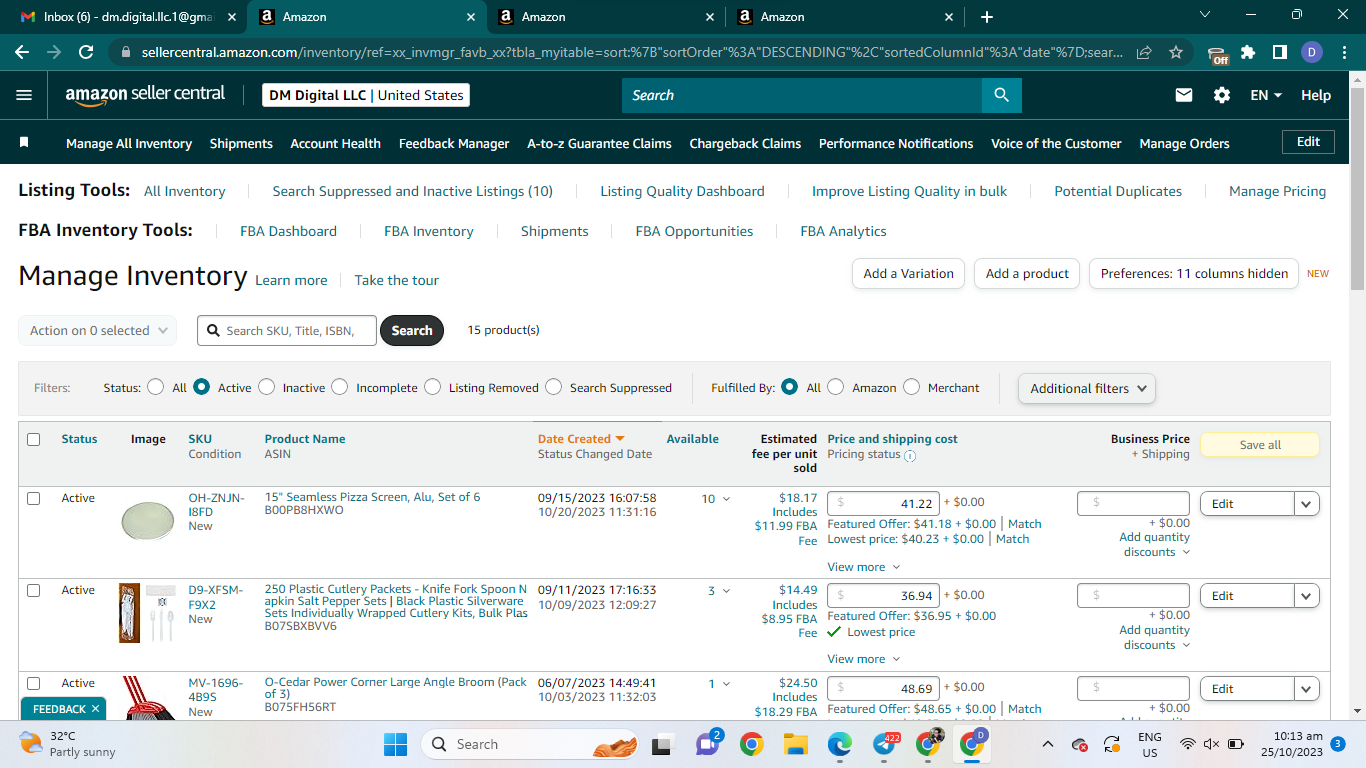Show hidden system tray icons
This screenshot has width=1366, height=768.
[1048, 744]
